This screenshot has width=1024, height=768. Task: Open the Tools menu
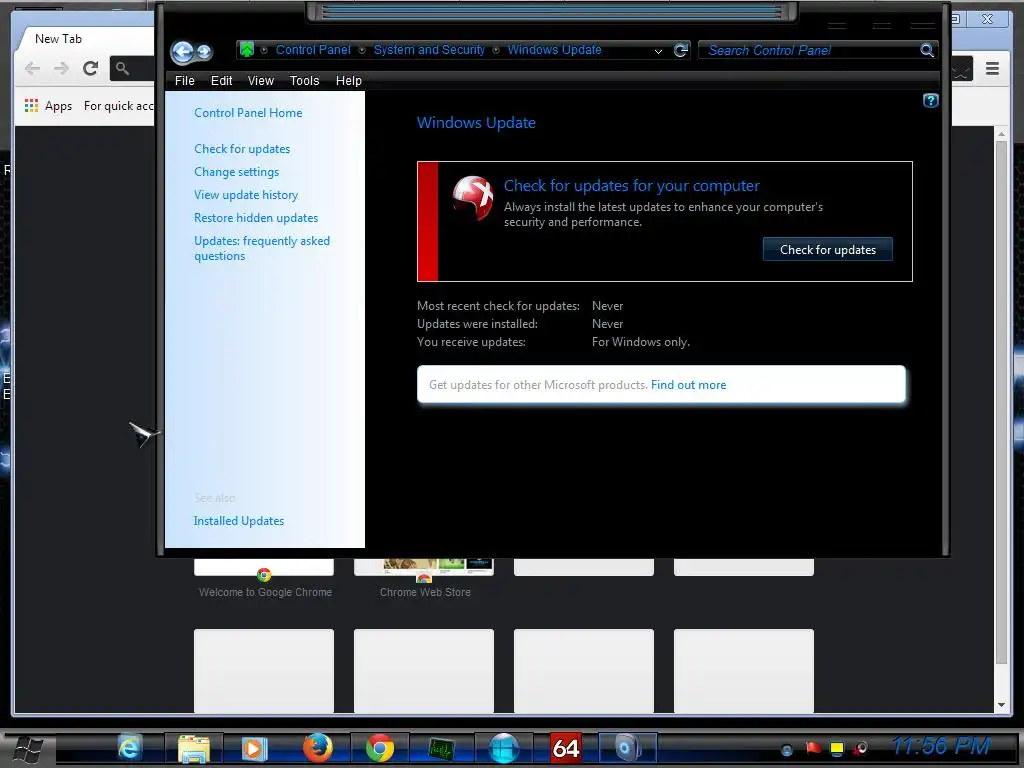[x=304, y=80]
